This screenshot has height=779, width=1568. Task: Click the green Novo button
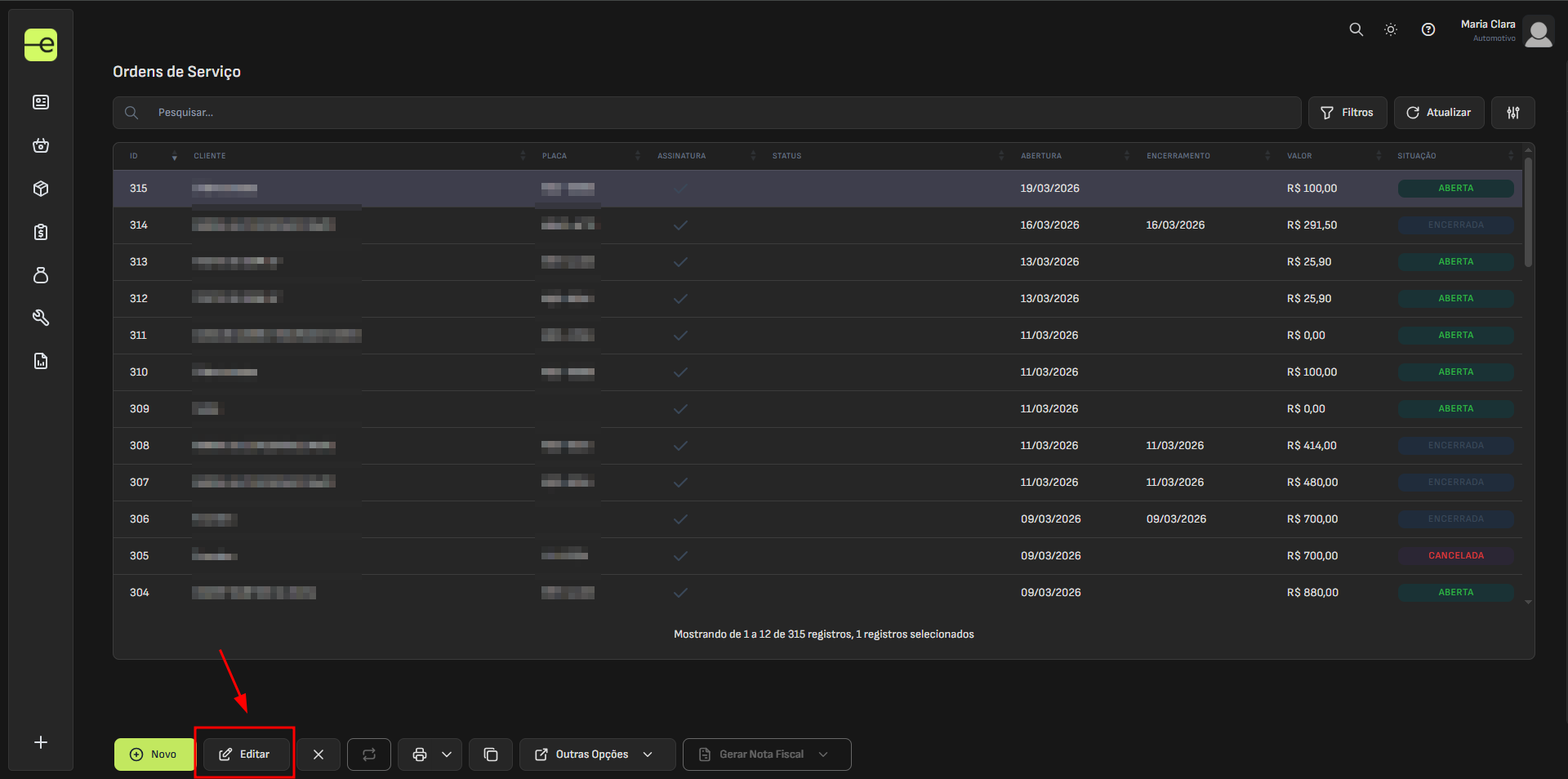click(154, 755)
